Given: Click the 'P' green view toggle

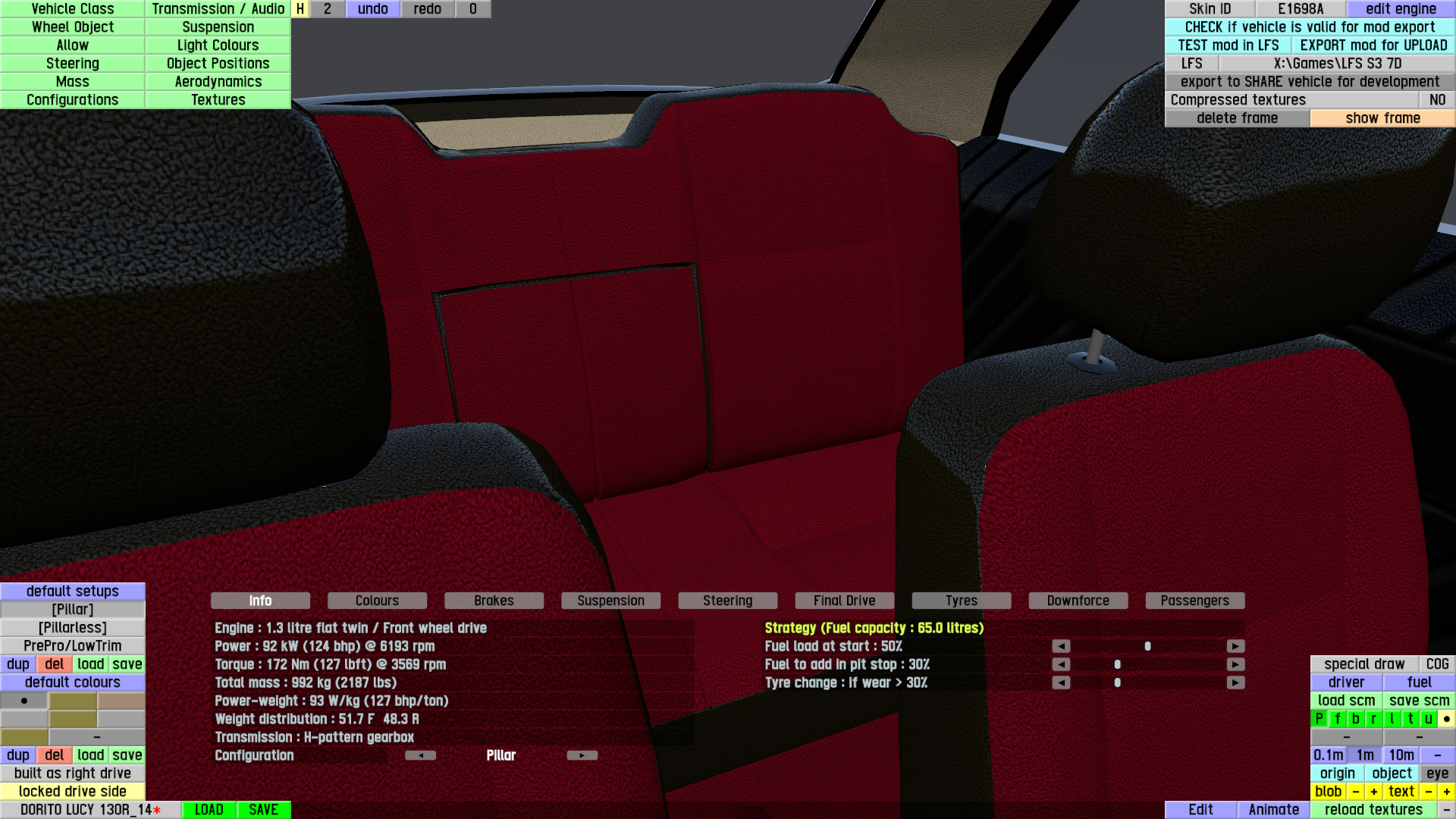Looking at the screenshot, I should point(1319,719).
